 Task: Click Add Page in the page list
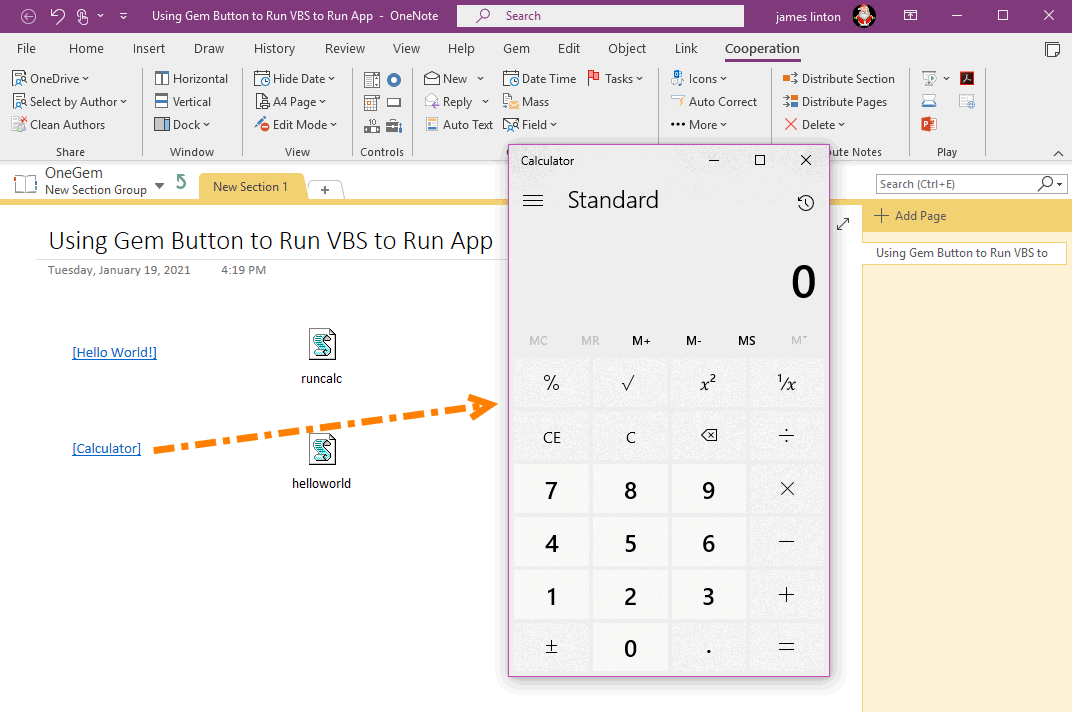click(911, 216)
